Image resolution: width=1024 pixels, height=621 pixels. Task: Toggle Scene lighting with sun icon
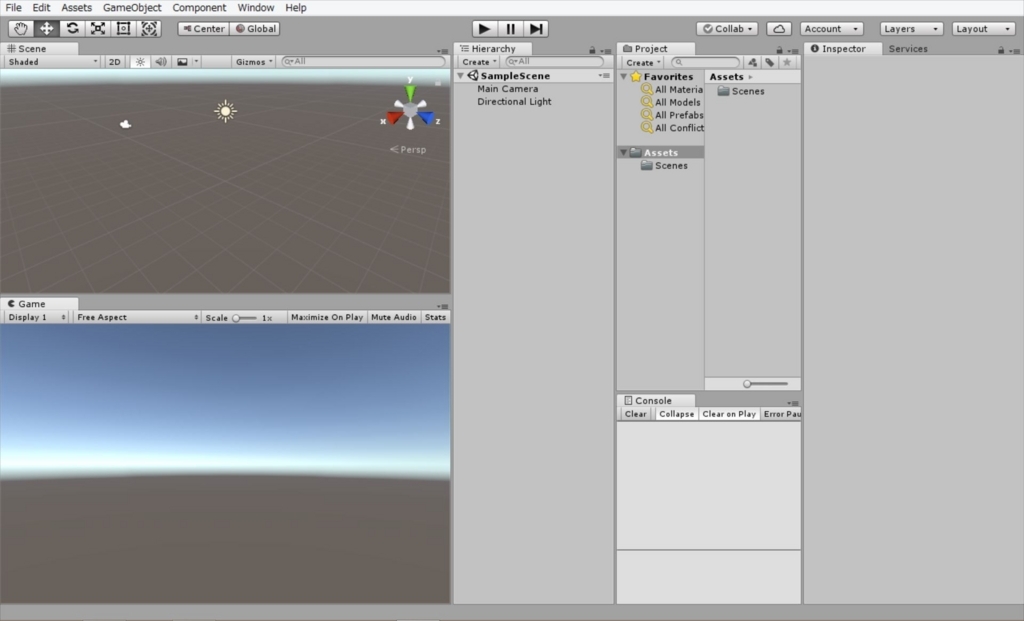(140, 62)
